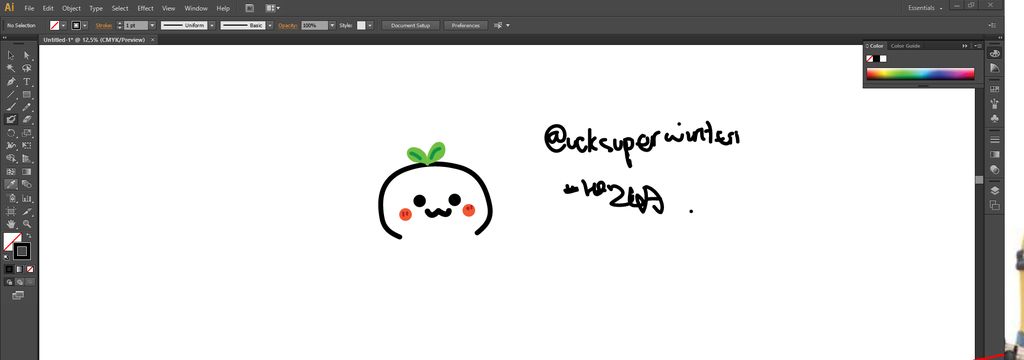Open the Gradient panel icon in the dock

995,155
